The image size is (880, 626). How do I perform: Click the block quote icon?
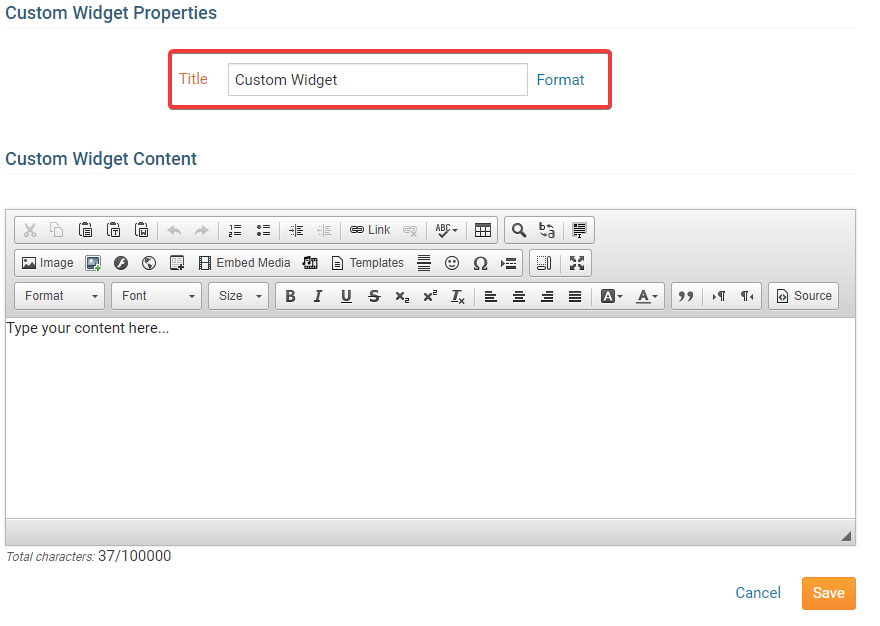[685, 296]
